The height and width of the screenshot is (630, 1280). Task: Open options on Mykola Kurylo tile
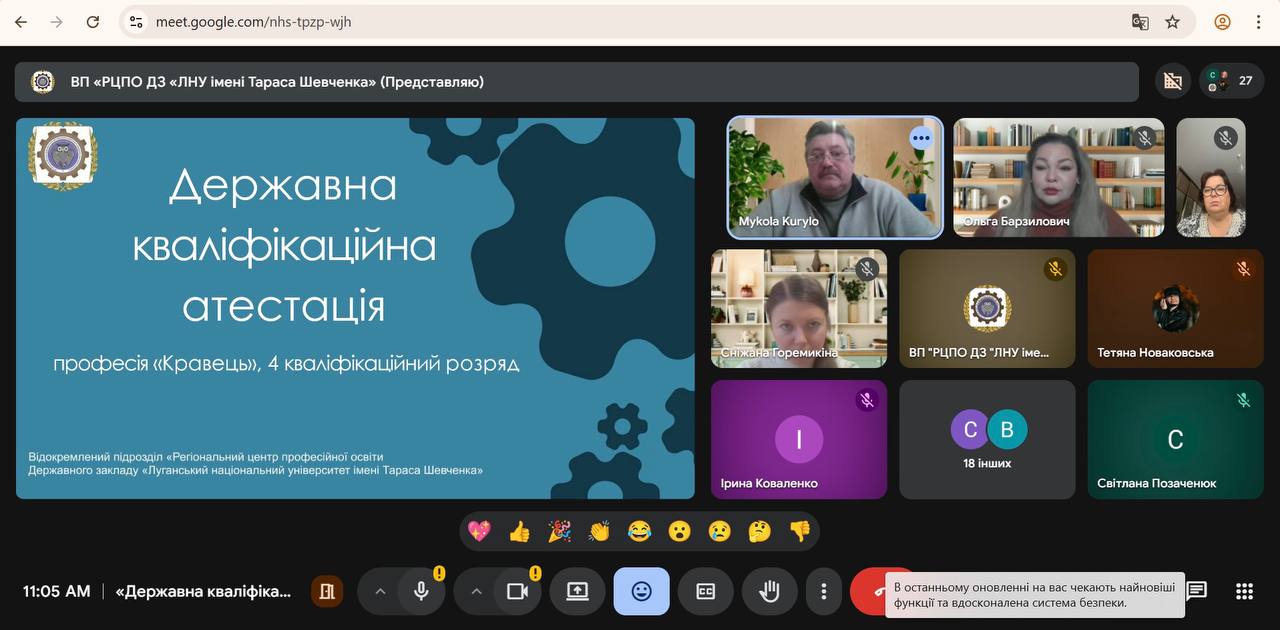(921, 138)
